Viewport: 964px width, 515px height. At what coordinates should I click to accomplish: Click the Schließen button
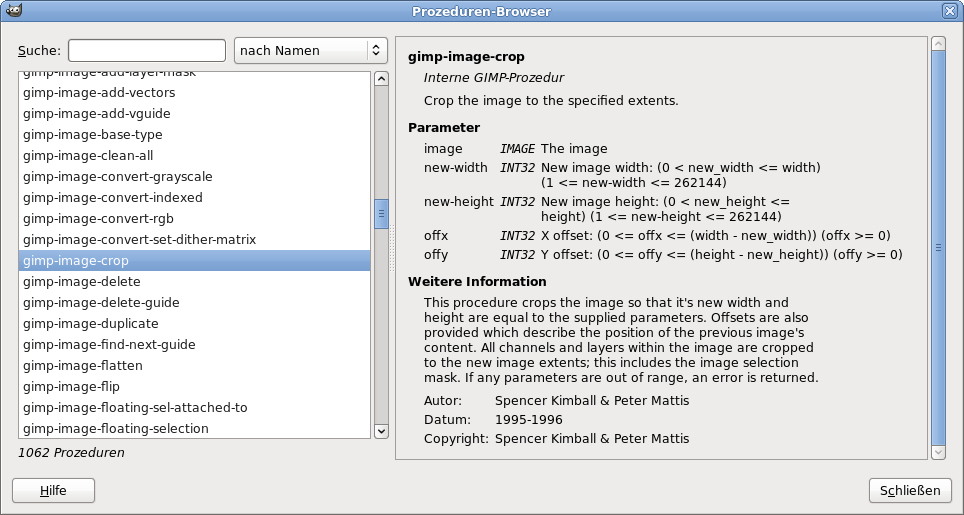click(x=910, y=490)
